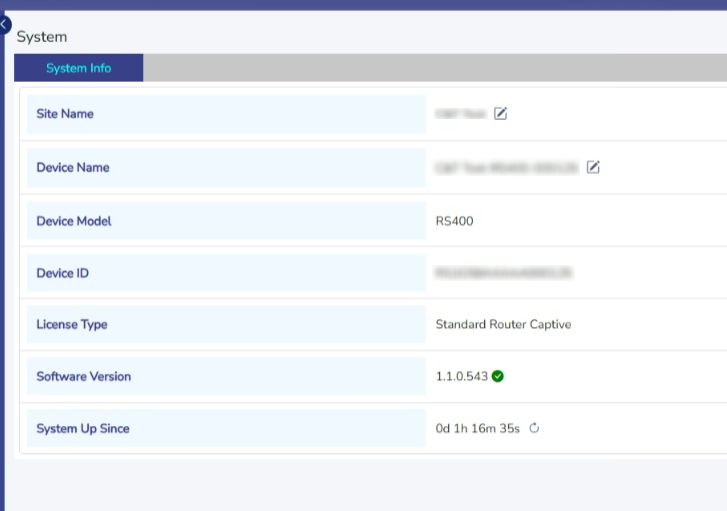Click the System page heading
The height and width of the screenshot is (511, 727).
42,37
